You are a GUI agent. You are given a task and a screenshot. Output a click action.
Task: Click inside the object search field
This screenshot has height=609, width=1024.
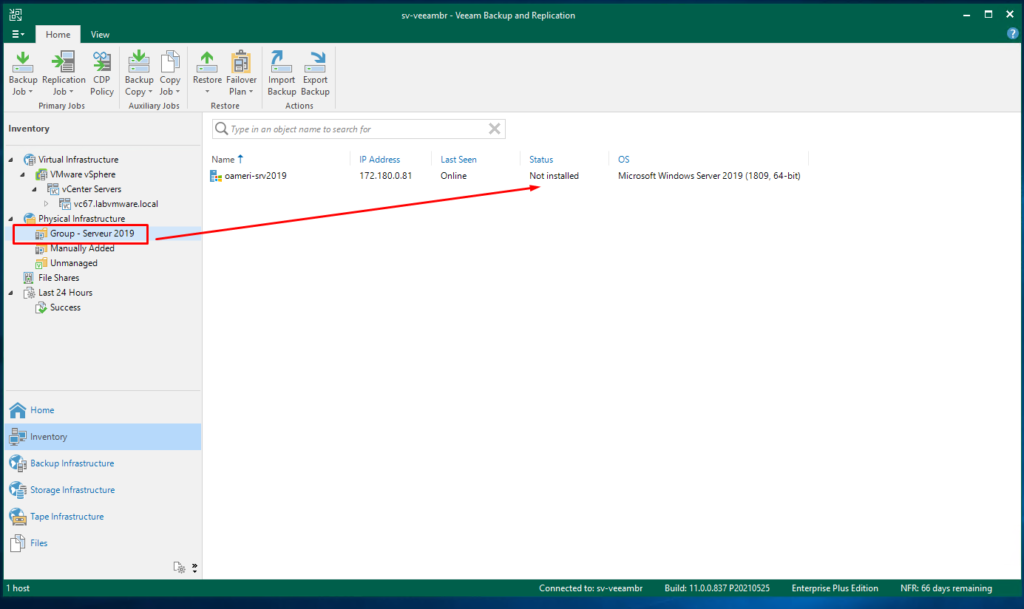click(x=350, y=128)
